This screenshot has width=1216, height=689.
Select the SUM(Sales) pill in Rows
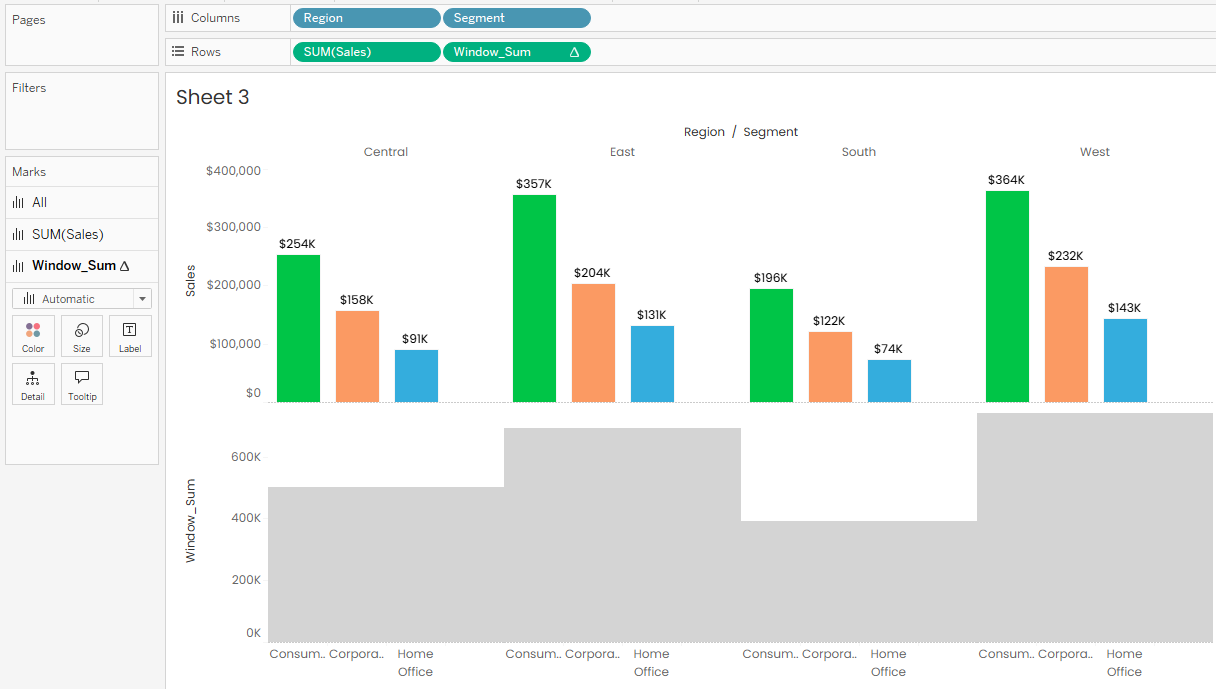(365, 52)
